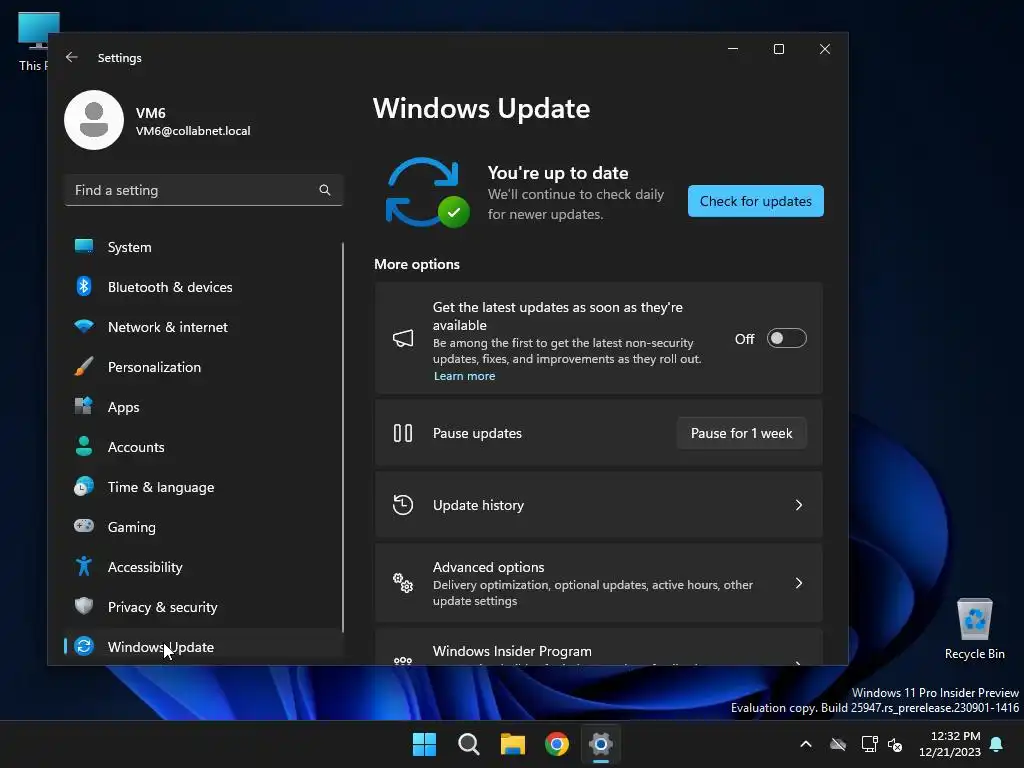Open clock and date in taskbar
This screenshot has height=768, width=1024.
click(x=950, y=744)
